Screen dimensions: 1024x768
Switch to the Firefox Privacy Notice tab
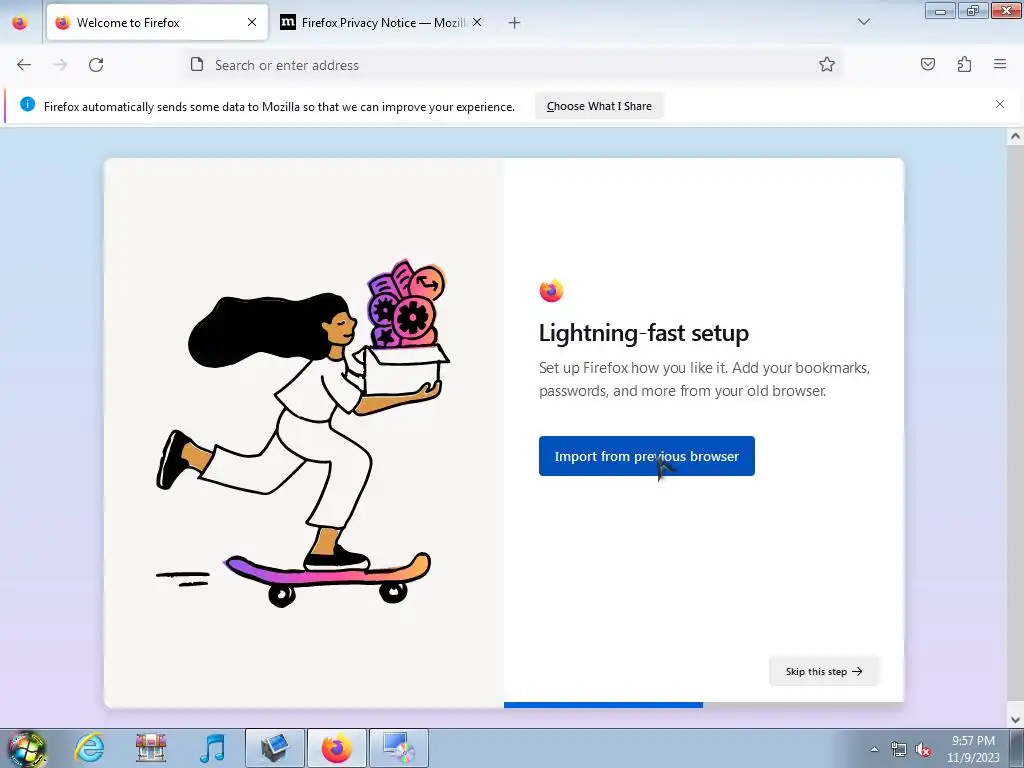pos(381,22)
